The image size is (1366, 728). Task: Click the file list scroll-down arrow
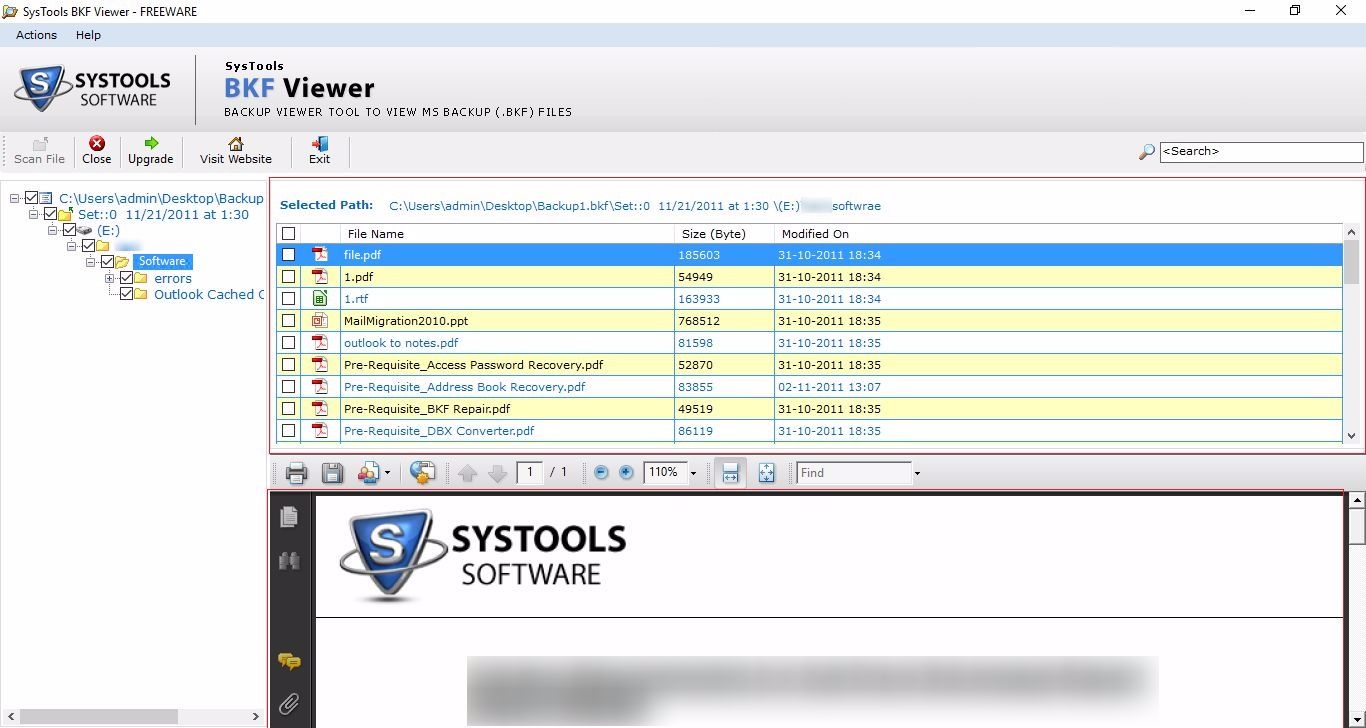pos(1352,435)
